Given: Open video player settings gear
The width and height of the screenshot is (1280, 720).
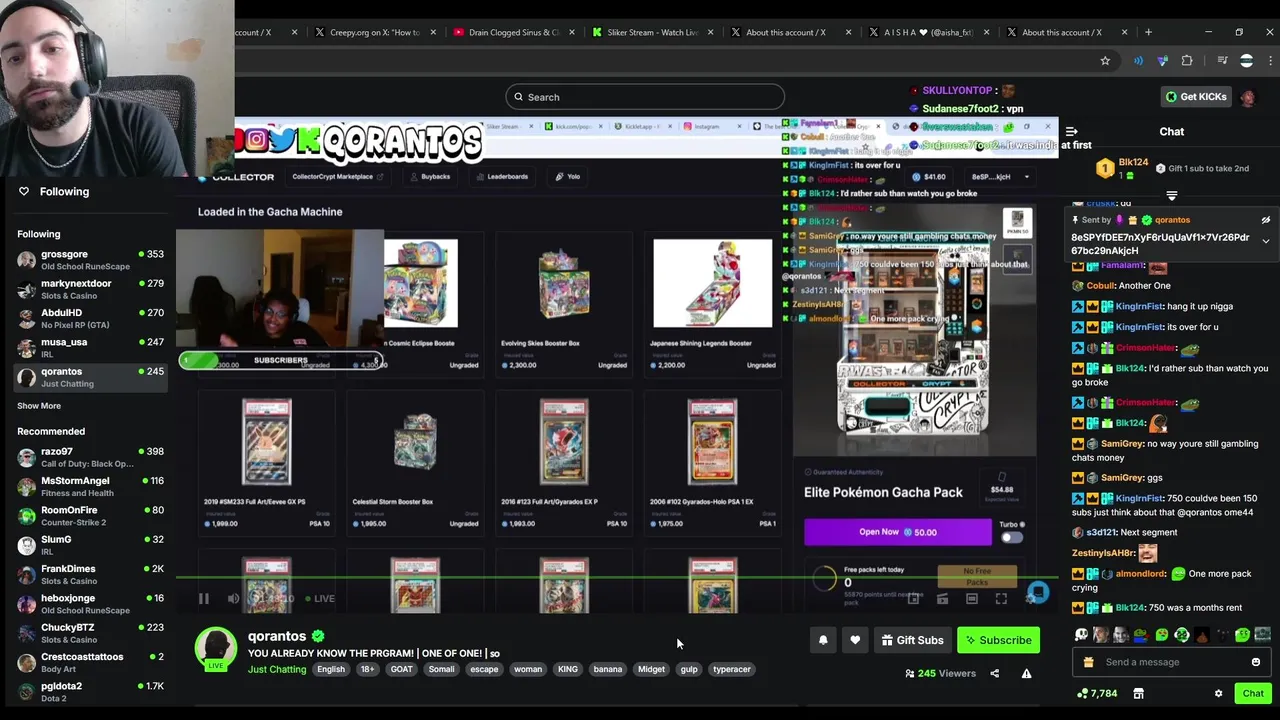Looking at the screenshot, I should 1031,599.
